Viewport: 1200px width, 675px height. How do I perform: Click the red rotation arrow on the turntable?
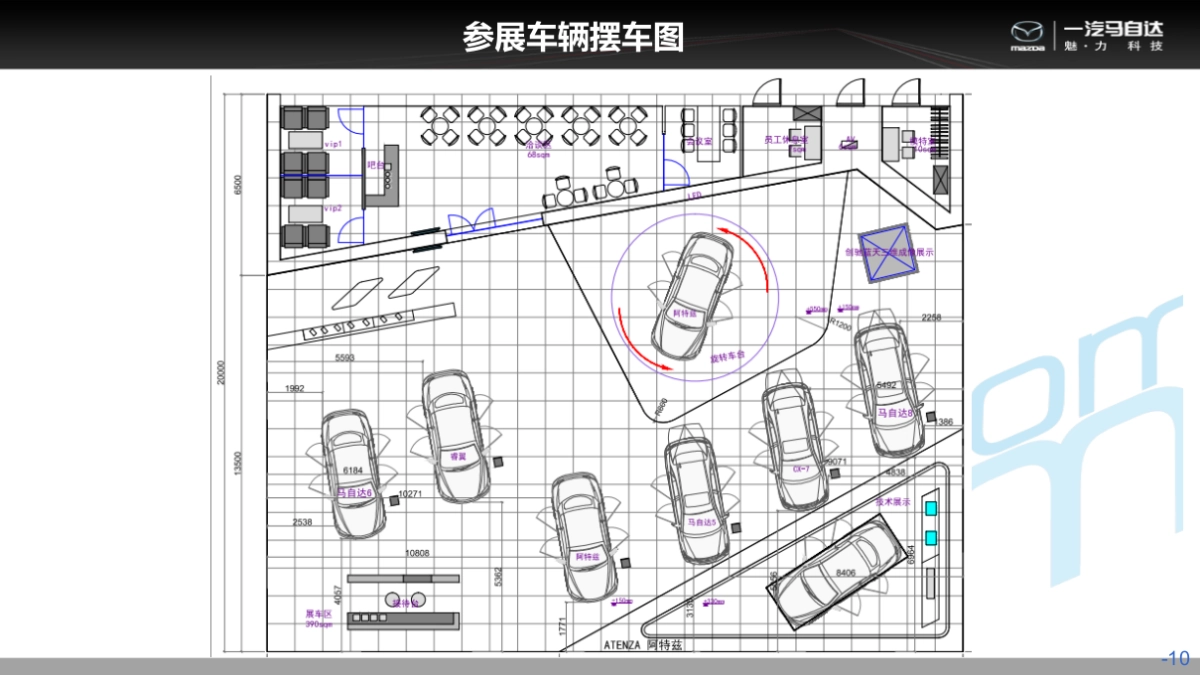pyautogui.click(x=747, y=255)
